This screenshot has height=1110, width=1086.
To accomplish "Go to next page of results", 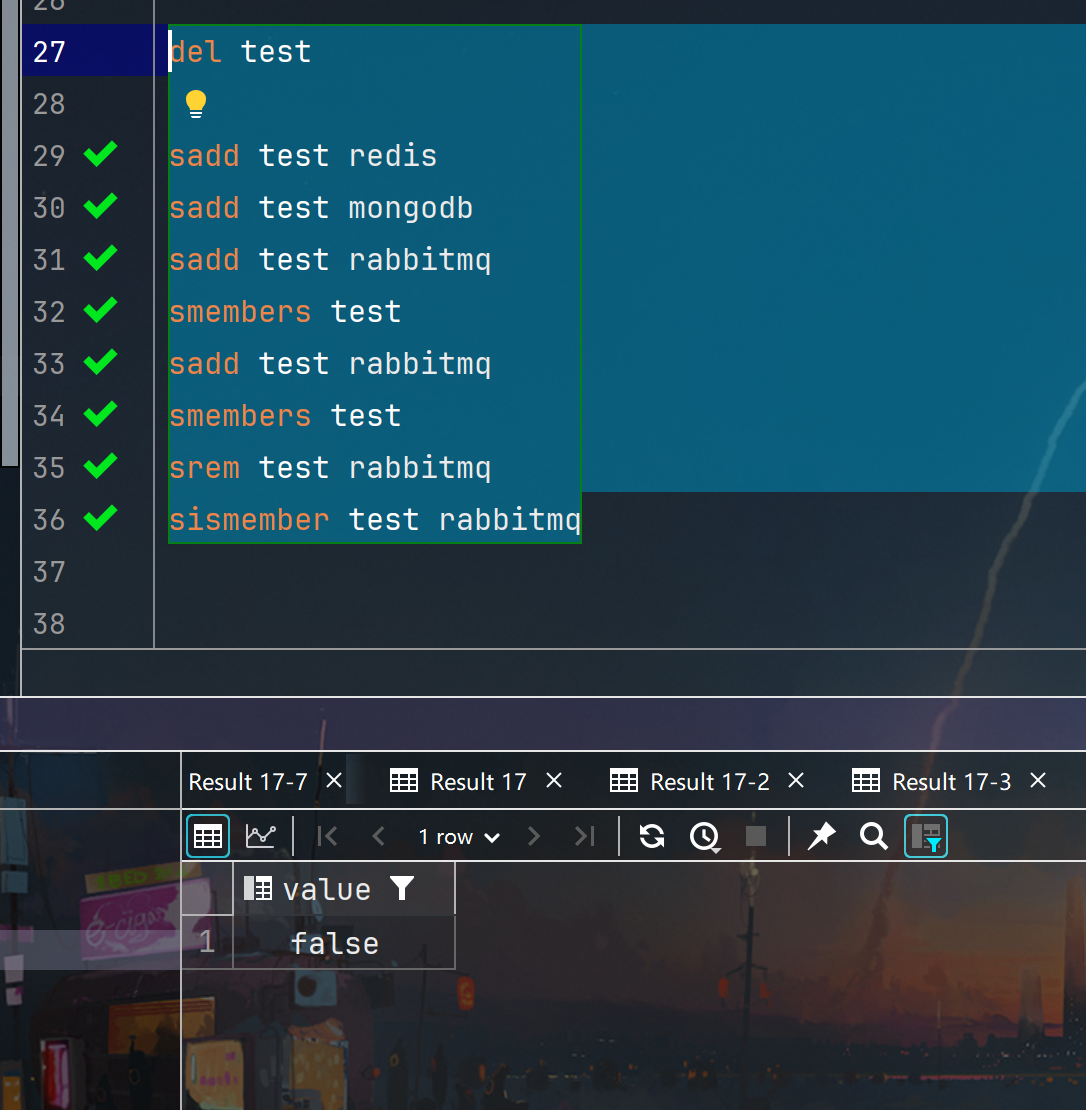I will pyautogui.click(x=534, y=836).
